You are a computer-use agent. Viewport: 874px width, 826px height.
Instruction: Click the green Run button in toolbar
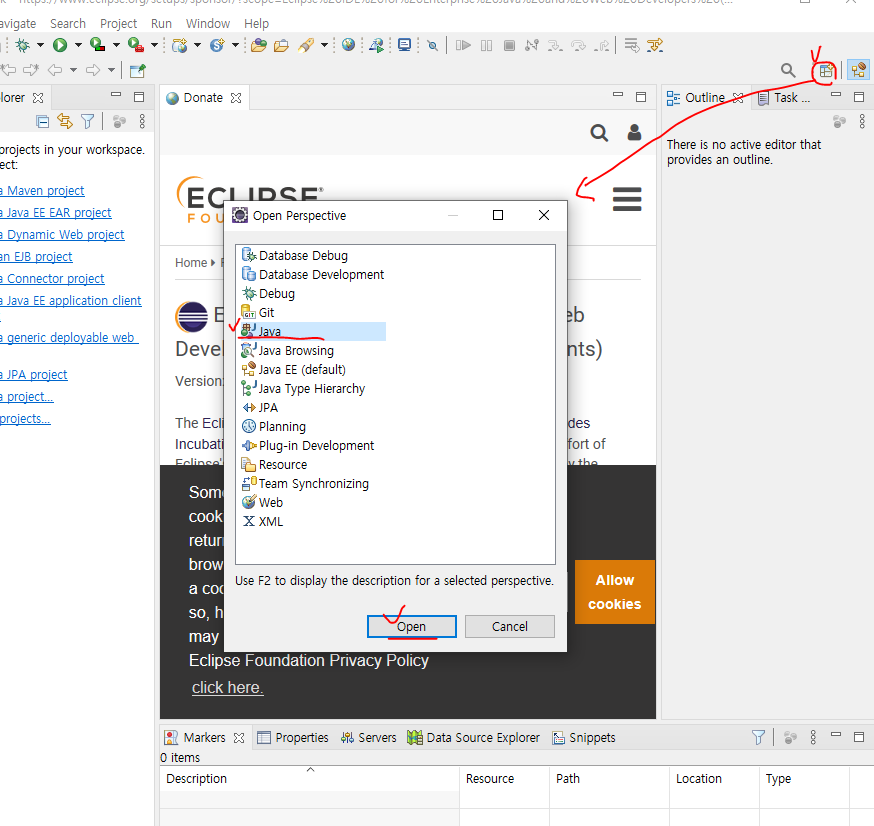[60, 45]
